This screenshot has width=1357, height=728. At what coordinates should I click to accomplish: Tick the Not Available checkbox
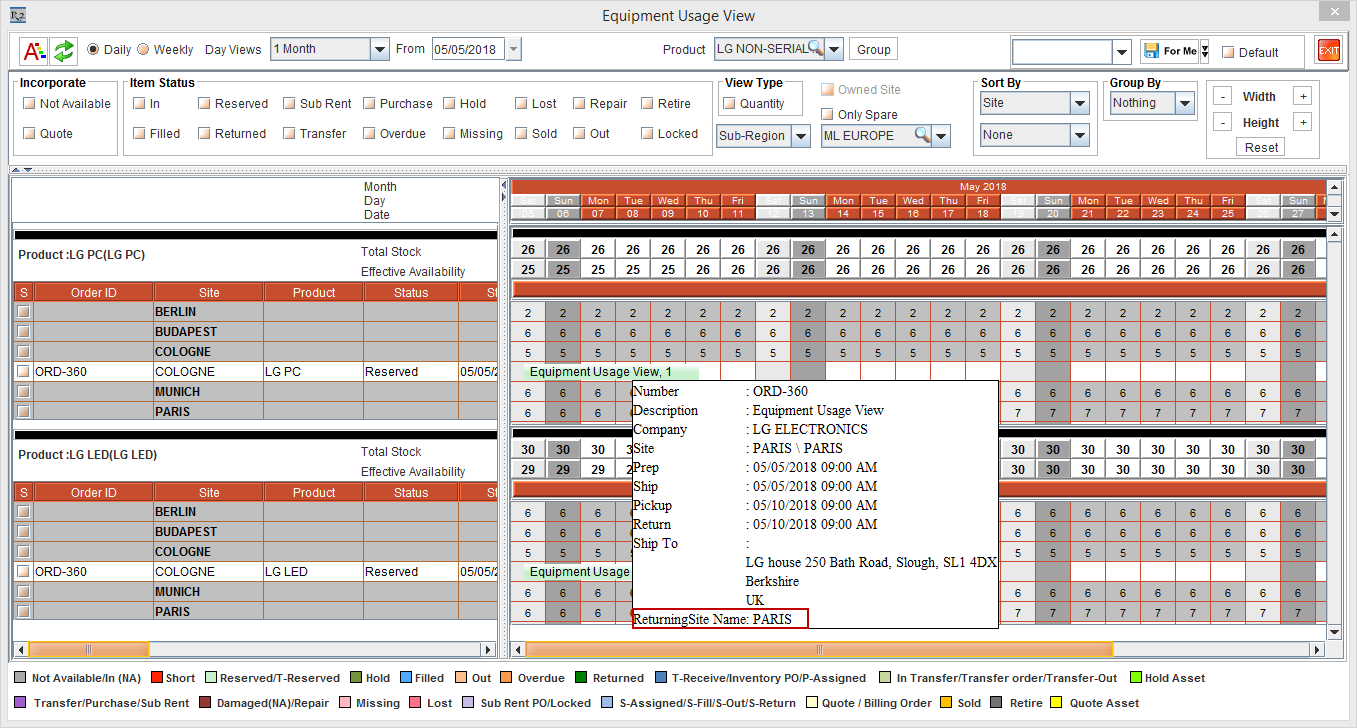pyautogui.click(x=29, y=103)
